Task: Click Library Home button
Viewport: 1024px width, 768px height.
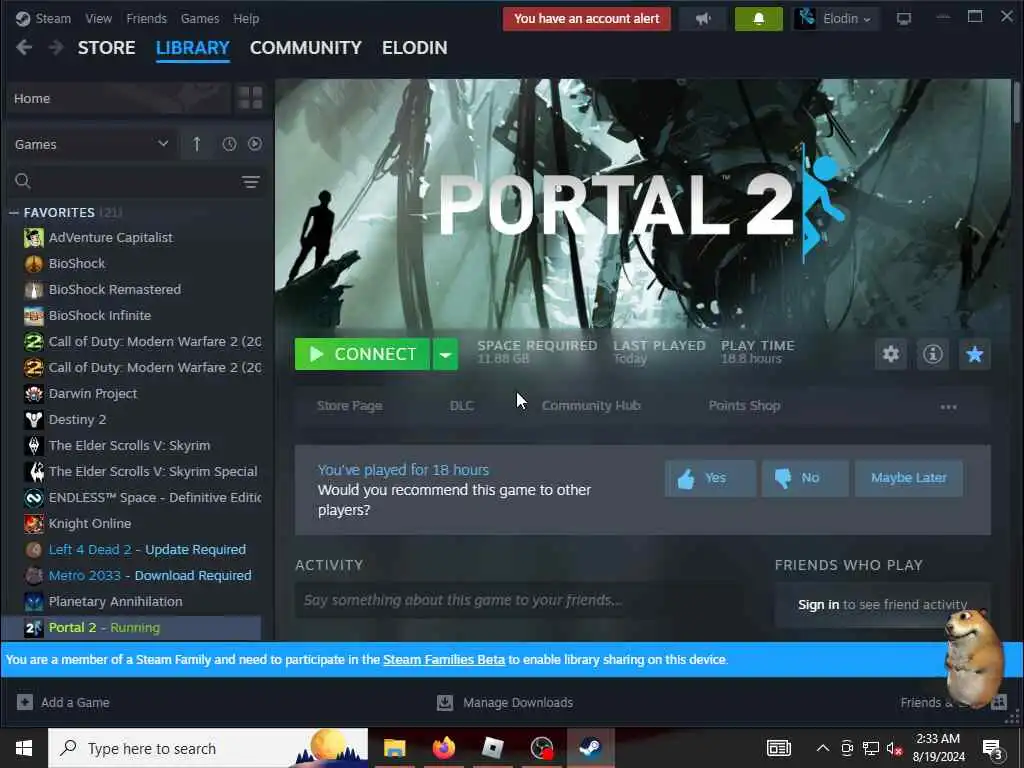Action: pyautogui.click(x=120, y=98)
